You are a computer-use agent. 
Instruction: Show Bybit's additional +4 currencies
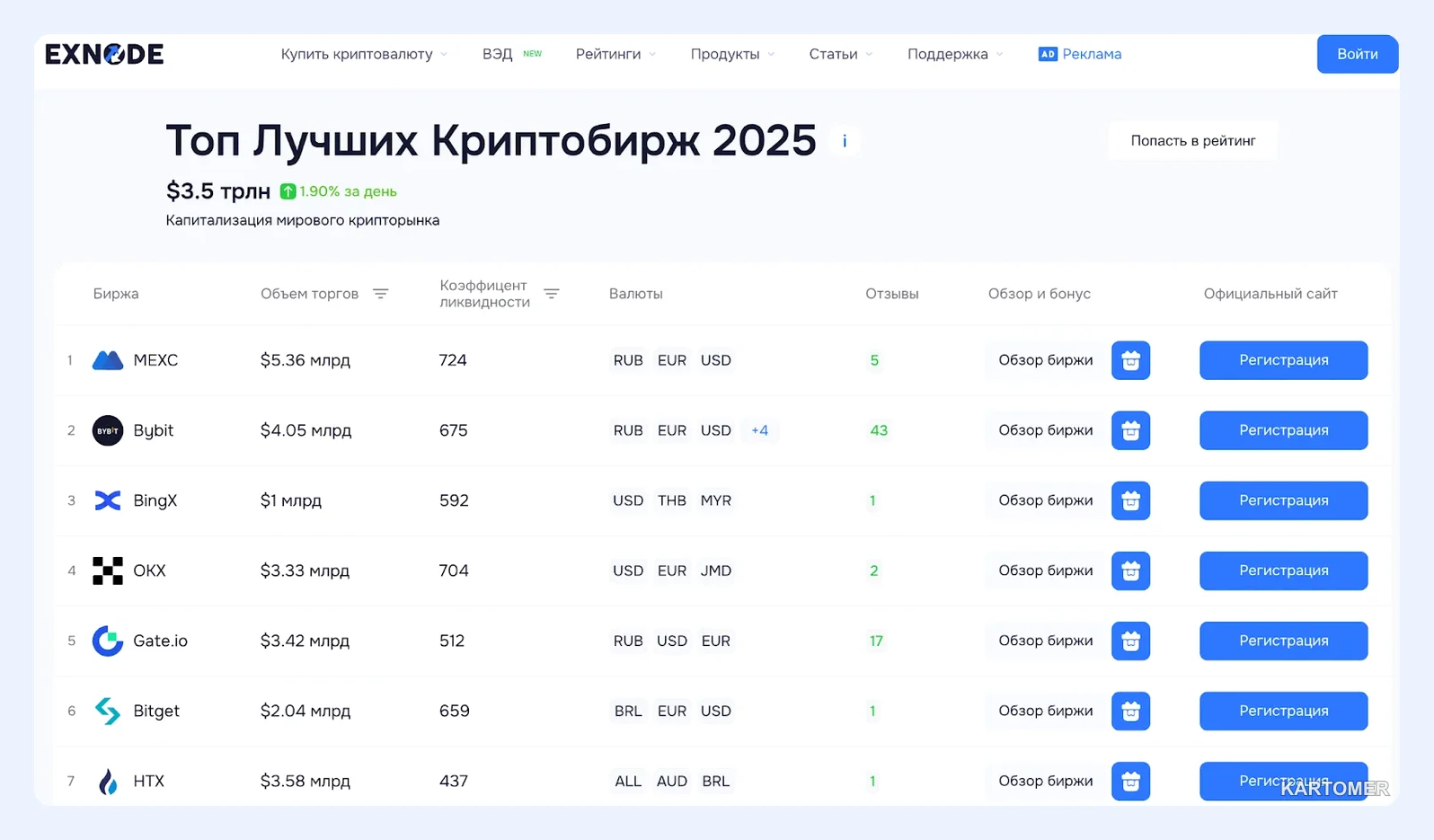(760, 430)
